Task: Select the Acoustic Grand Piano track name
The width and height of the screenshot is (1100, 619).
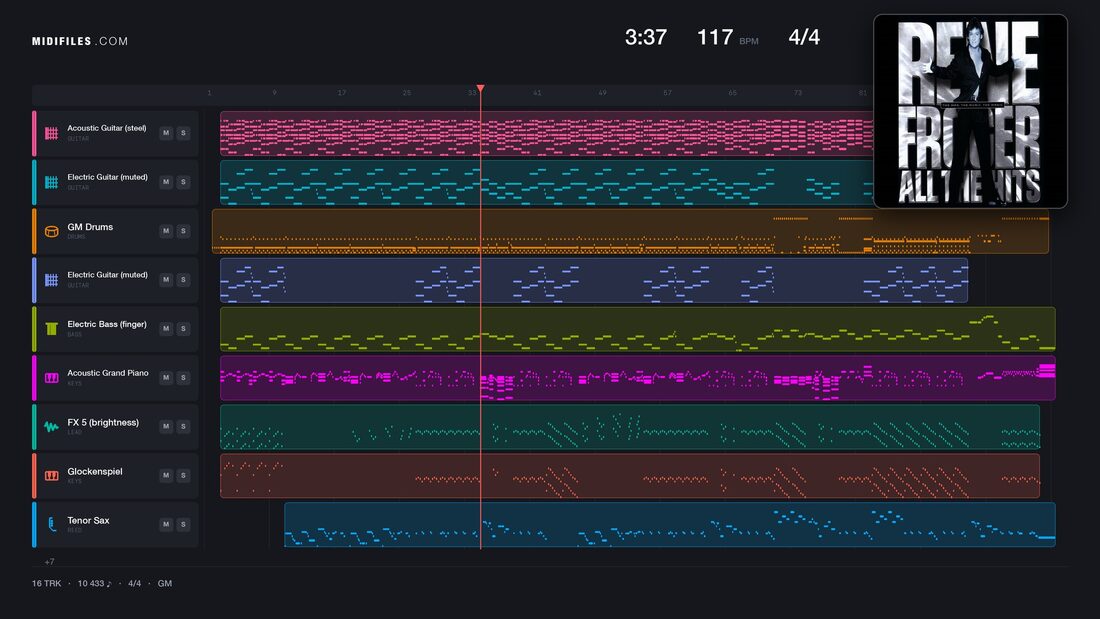Action: point(108,373)
